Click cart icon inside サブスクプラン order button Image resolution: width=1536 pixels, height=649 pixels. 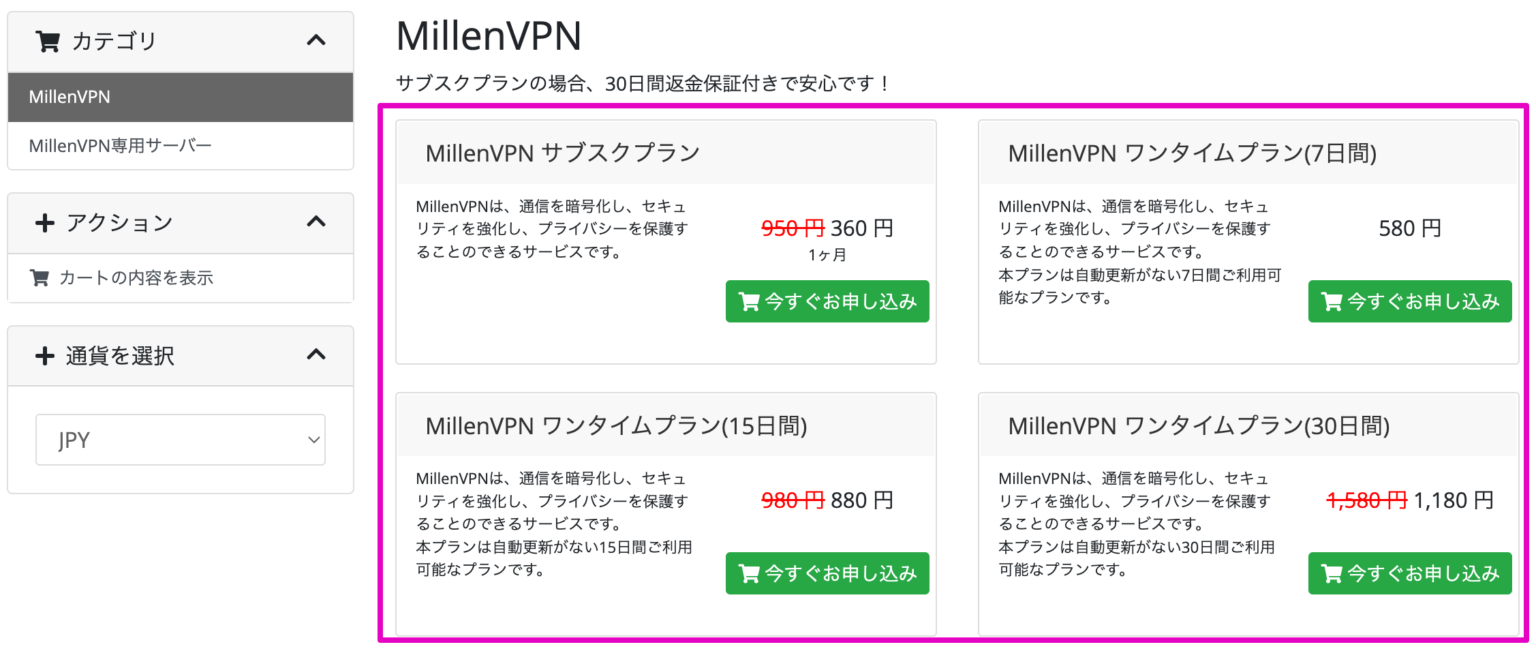pos(752,301)
